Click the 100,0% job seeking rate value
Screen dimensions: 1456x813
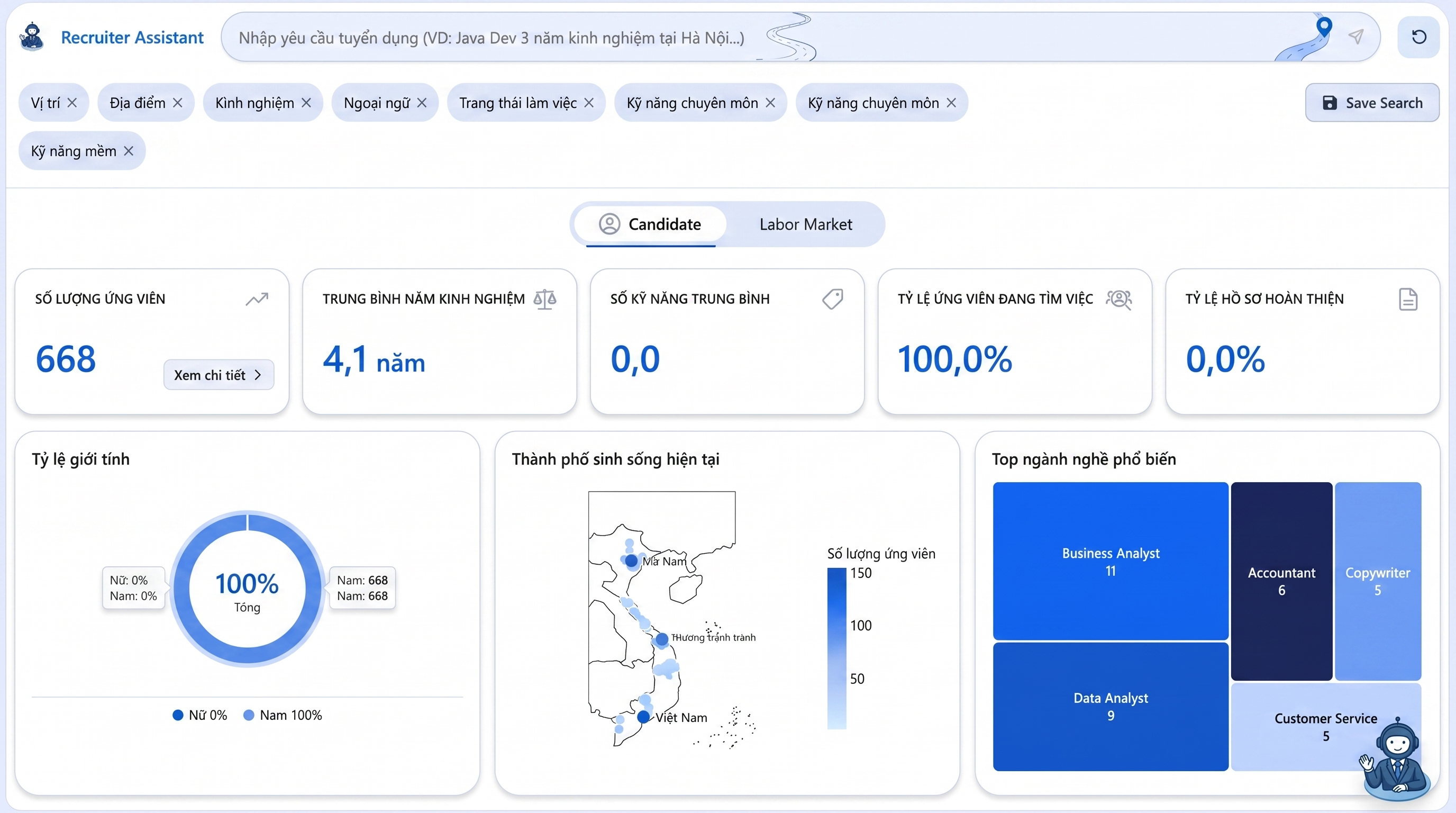coord(954,359)
